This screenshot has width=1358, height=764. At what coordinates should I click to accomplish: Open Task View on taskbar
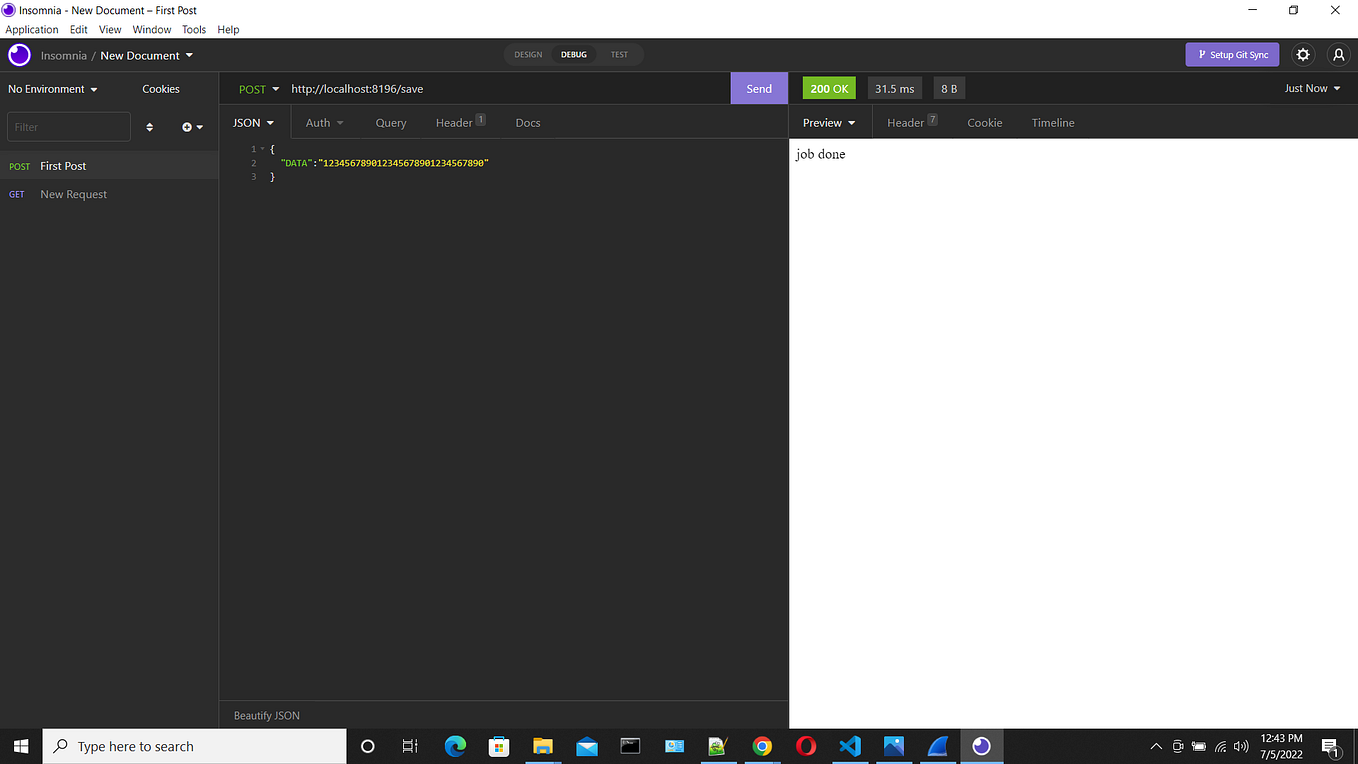[x=410, y=746]
